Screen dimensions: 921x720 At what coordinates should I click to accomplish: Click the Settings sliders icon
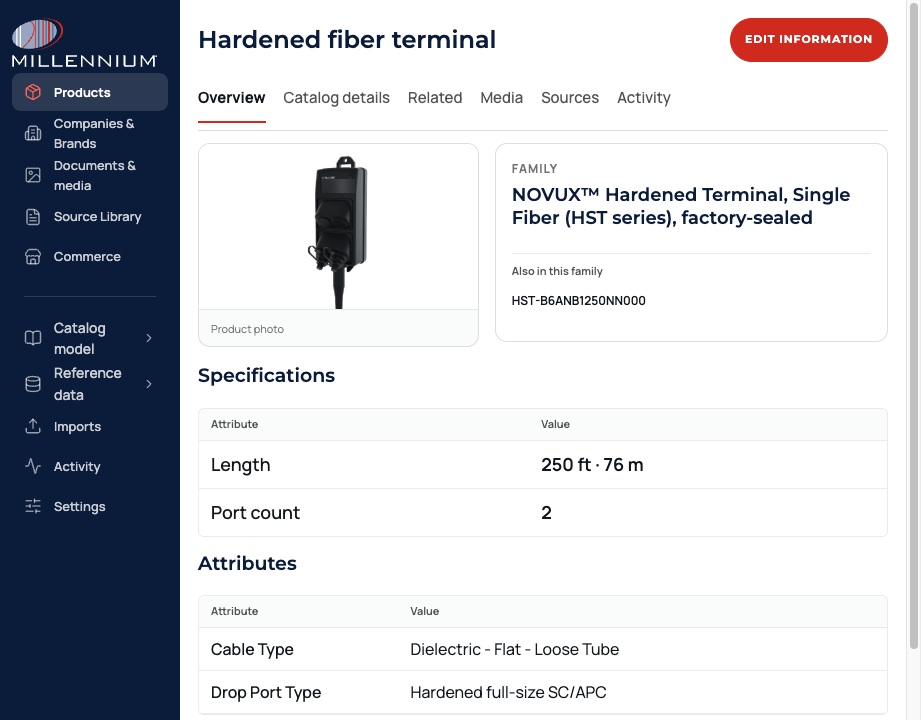tap(33, 506)
